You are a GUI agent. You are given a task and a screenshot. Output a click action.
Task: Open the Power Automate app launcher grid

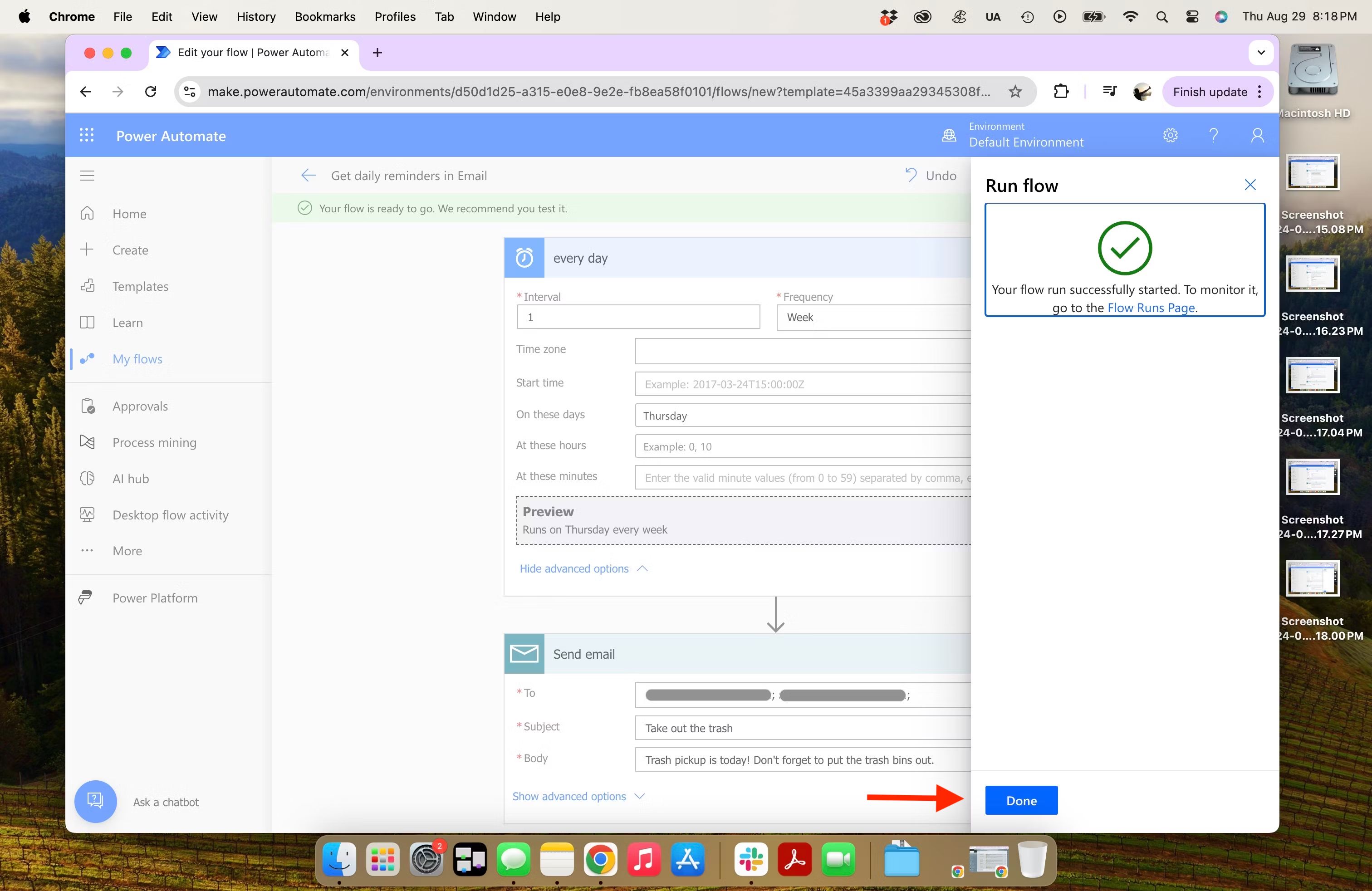pyautogui.click(x=87, y=136)
